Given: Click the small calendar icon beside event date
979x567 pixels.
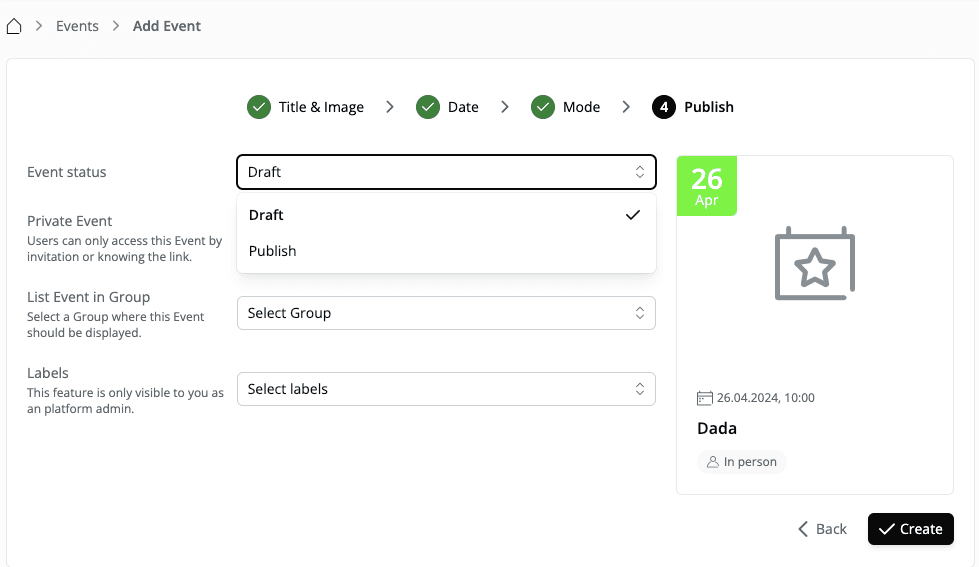Looking at the screenshot, I should point(705,398).
